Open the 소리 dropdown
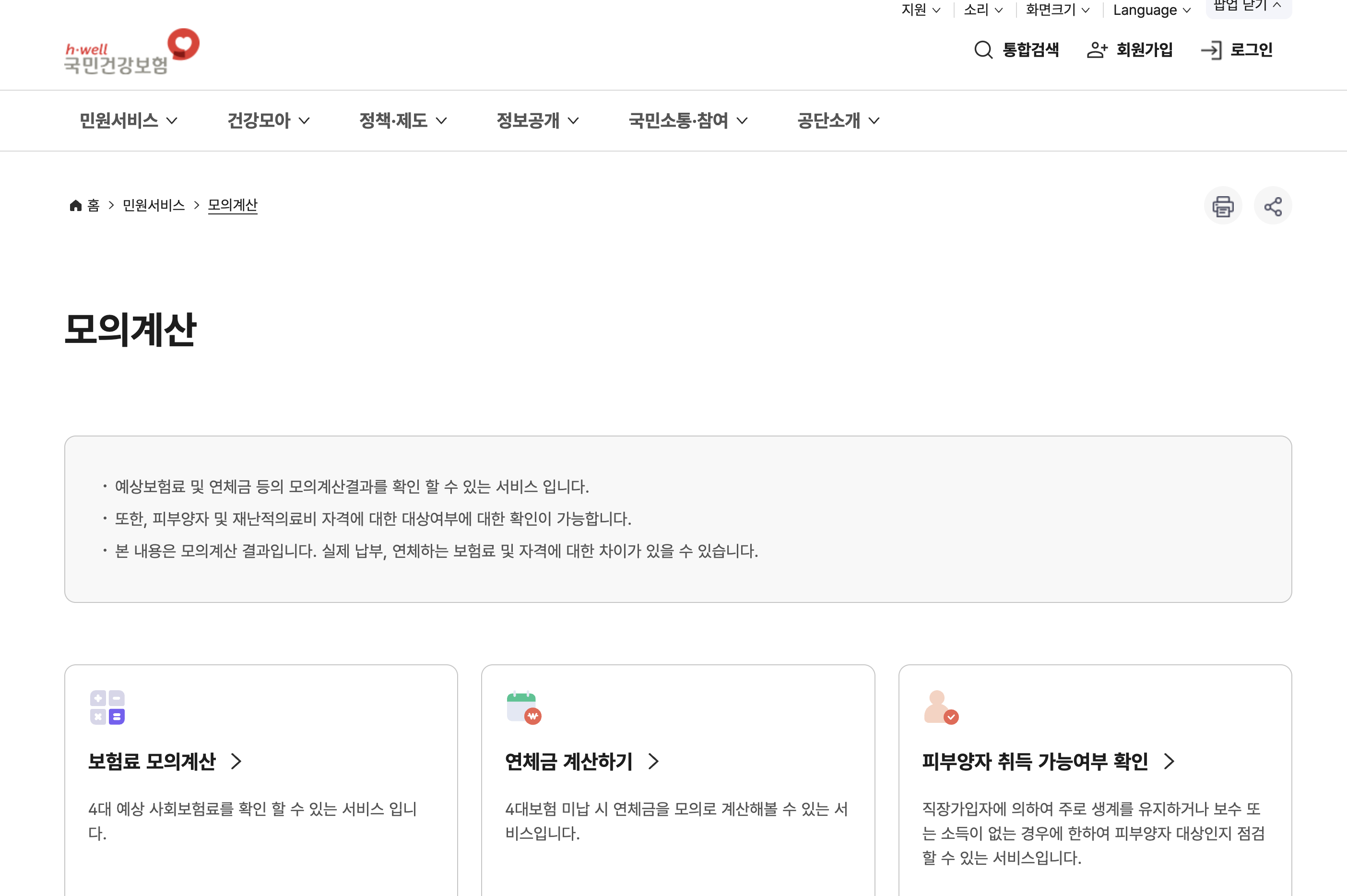This screenshot has height=896, width=1347. (983, 10)
